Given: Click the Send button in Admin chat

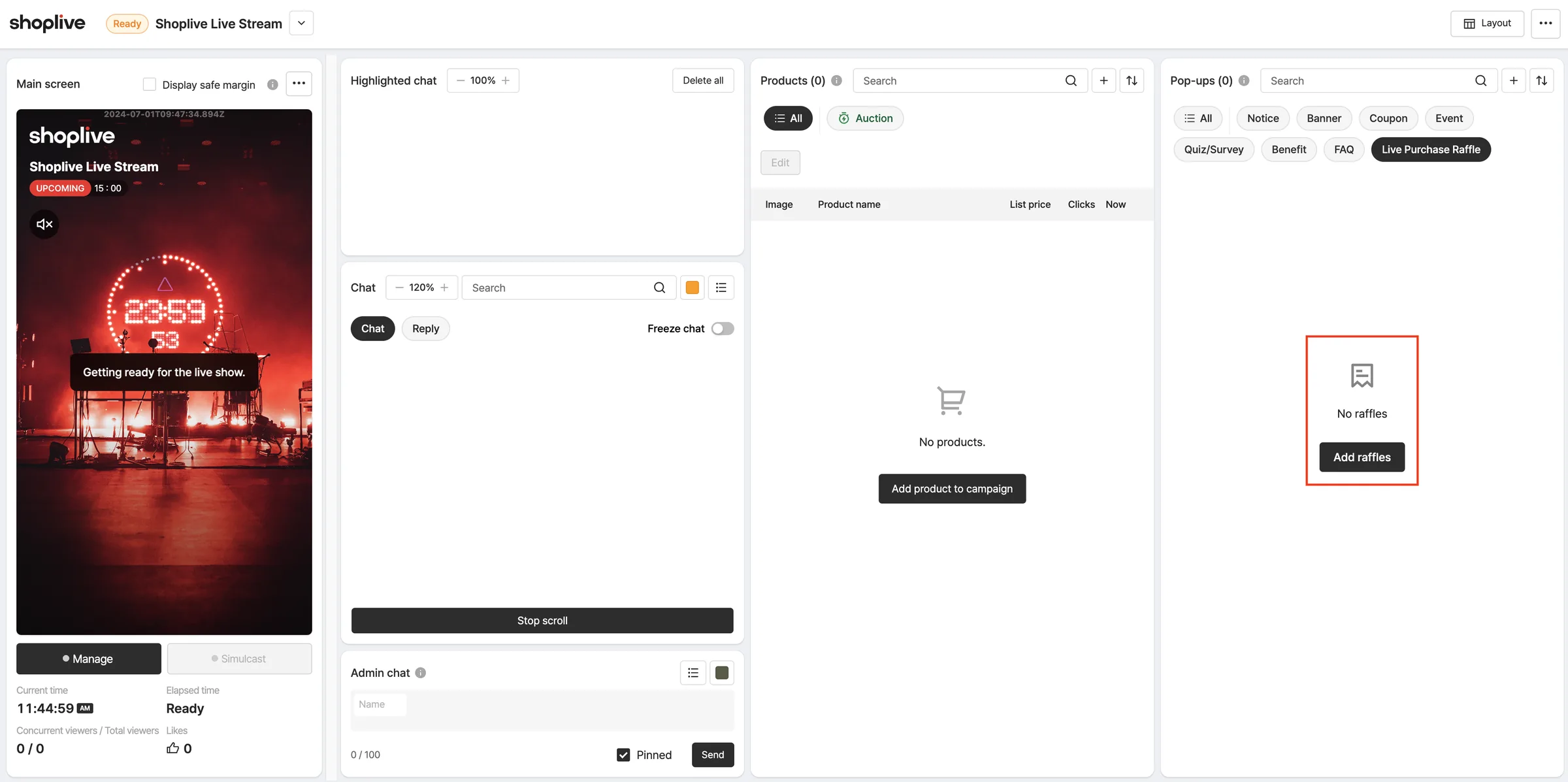Looking at the screenshot, I should point(712,755).
